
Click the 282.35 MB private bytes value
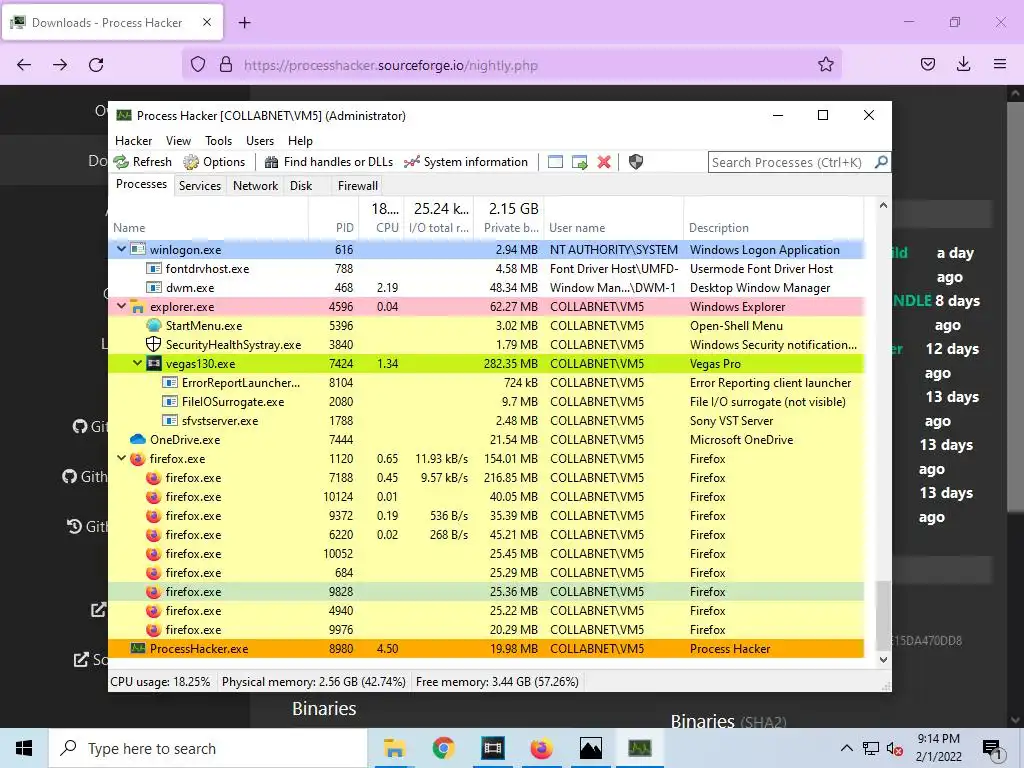click(x=511, y=364)
